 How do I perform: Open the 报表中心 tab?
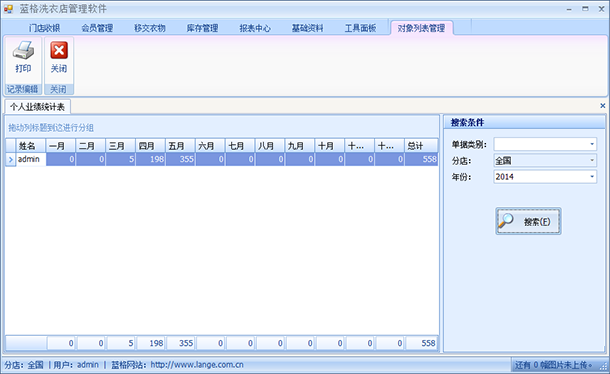point(255,28)
